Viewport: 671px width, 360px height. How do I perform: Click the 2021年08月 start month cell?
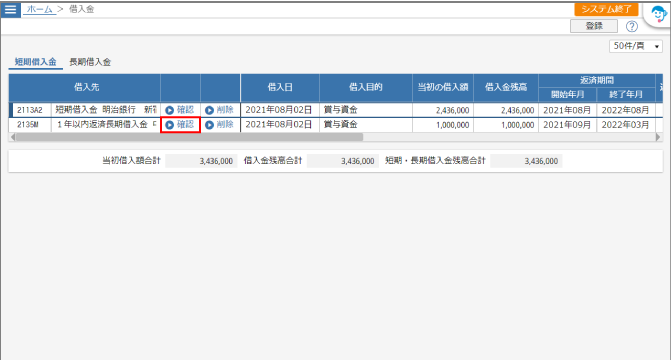point(567,110)
